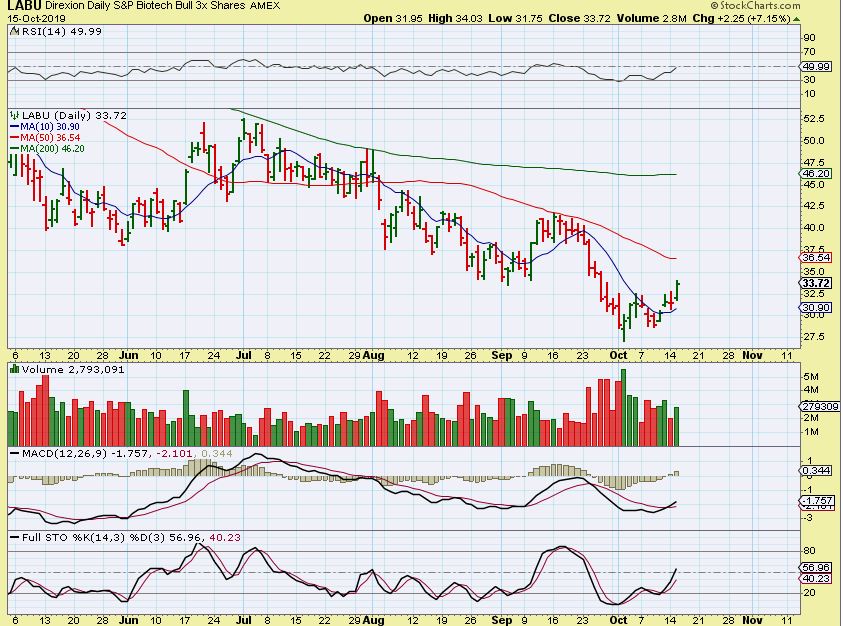Click the 46.20 price tag on axis
The height and width of the screenshot is (626, 843).
tap(816, 174)
